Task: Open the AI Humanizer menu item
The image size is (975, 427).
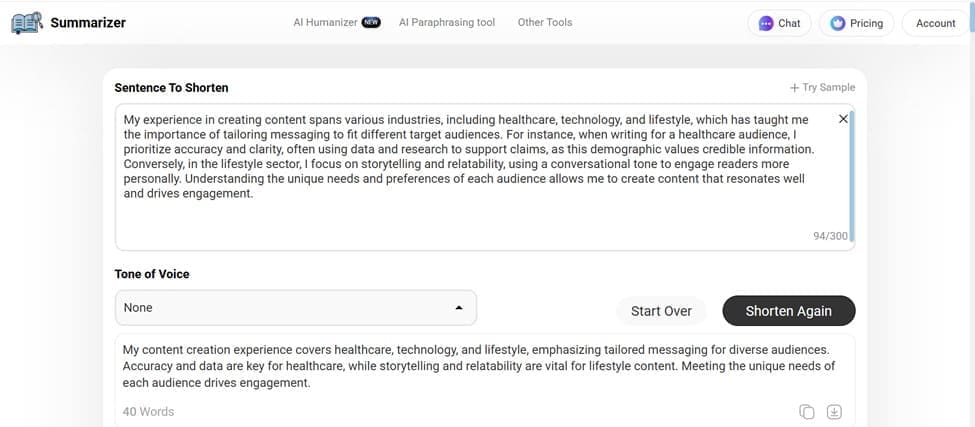Action: 325,22
